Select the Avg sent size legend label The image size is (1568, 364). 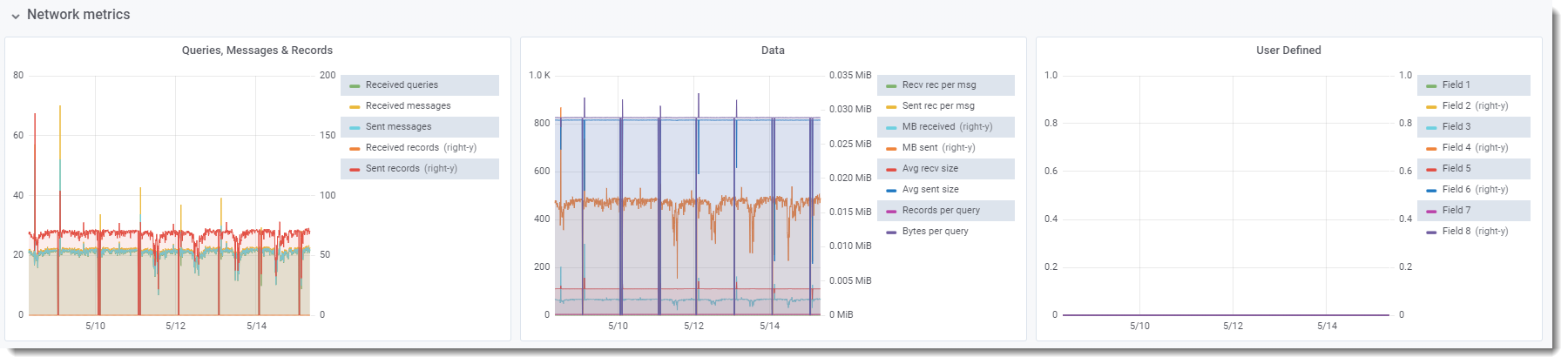930,190
